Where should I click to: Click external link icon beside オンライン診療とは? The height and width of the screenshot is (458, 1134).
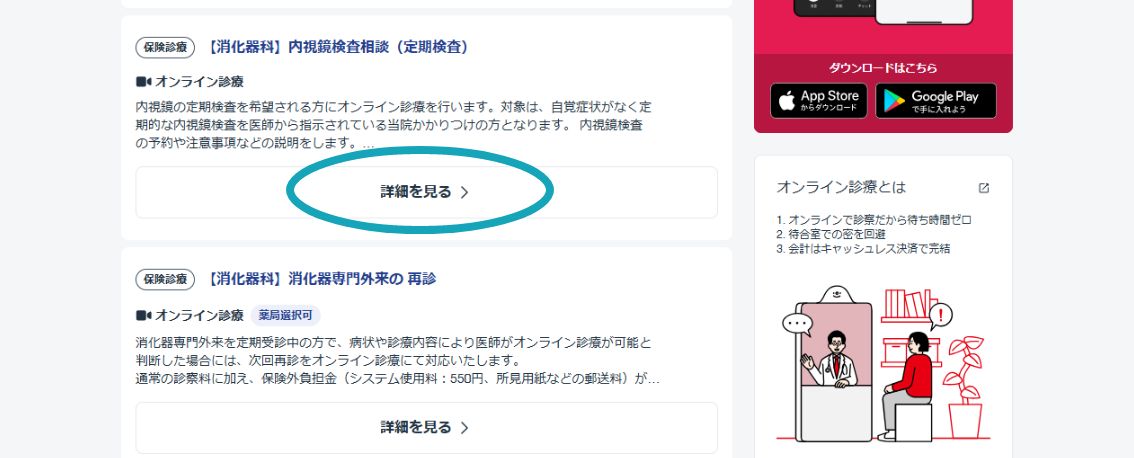984,188
